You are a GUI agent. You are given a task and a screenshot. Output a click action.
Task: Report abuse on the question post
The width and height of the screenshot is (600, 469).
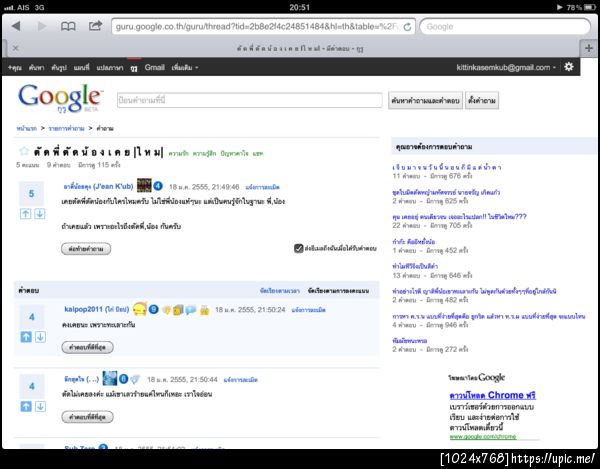tap(262, 187)
